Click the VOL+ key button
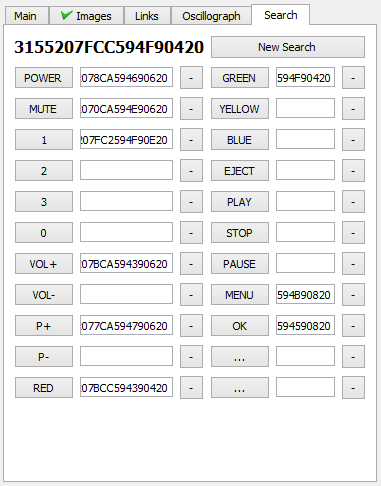Screen dimensions: 381x486 [44, 264]
